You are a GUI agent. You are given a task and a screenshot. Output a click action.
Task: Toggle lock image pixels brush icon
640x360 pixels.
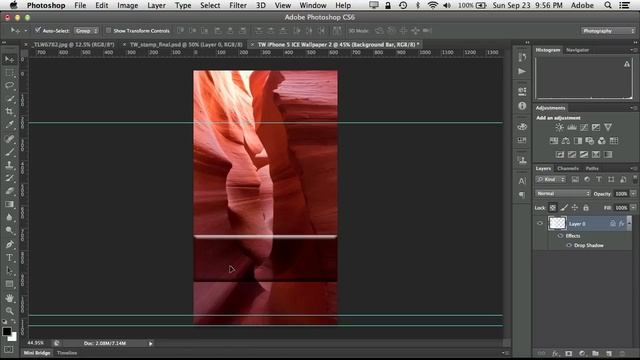click(564, 208)
